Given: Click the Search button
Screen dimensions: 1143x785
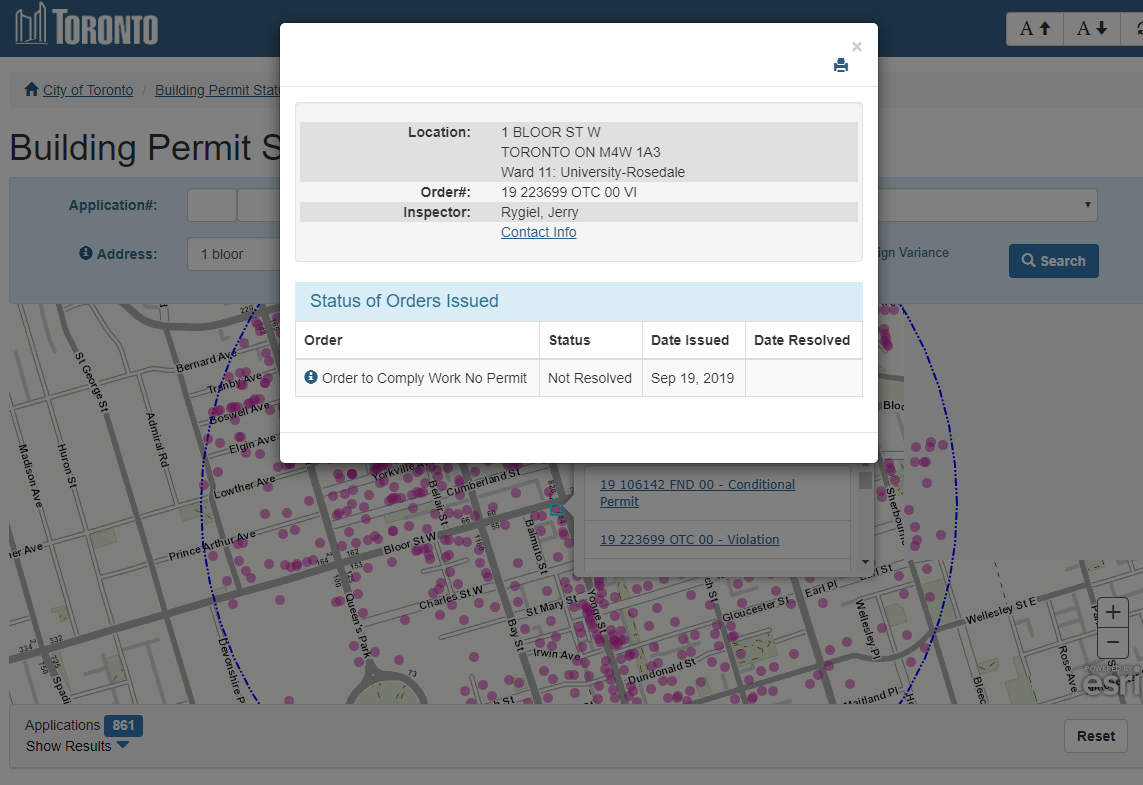Looking at the screenshot, I should coord(1053,261).
